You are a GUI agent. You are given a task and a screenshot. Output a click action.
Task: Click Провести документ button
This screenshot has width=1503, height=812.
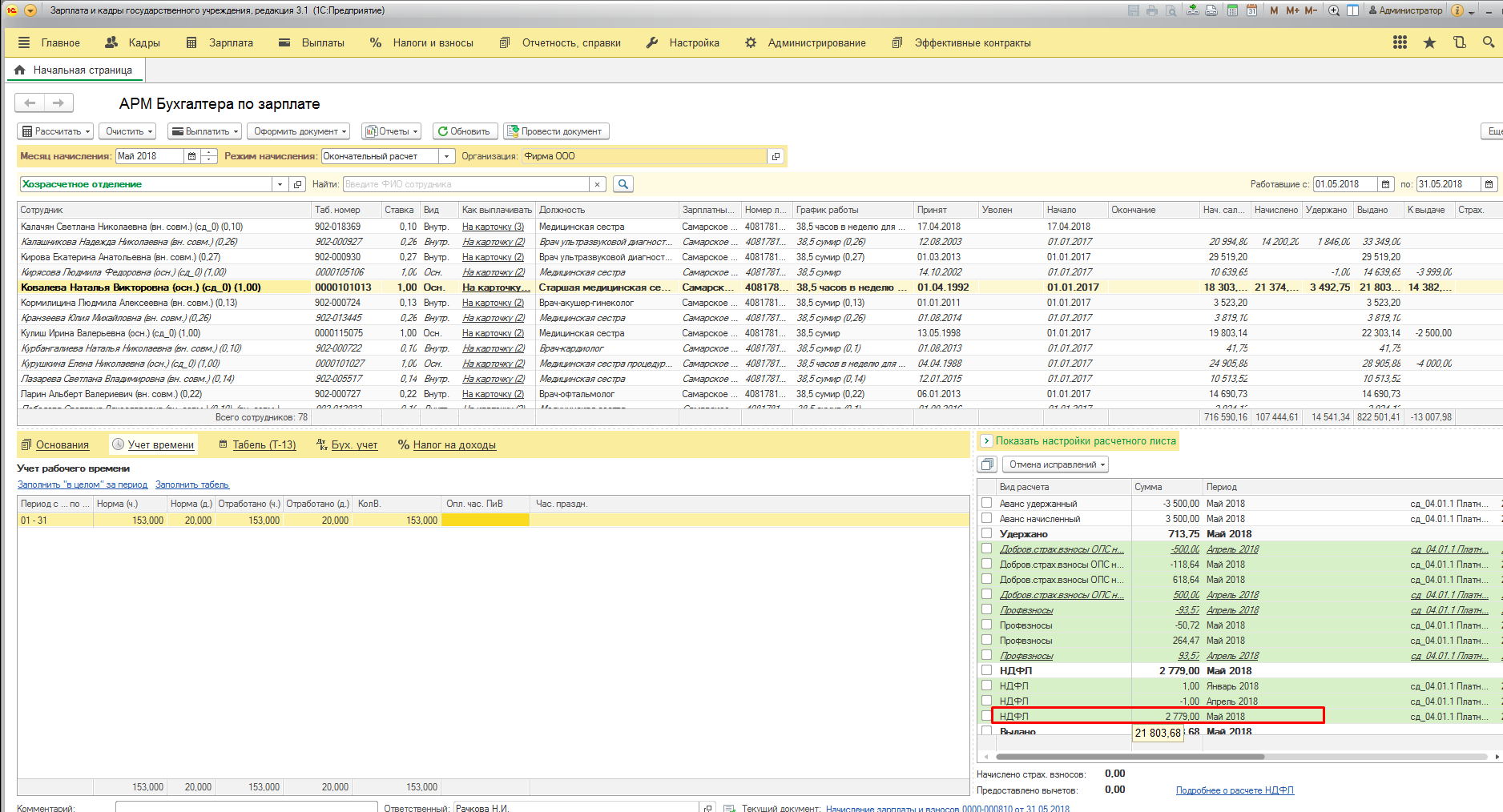[556, 131]
